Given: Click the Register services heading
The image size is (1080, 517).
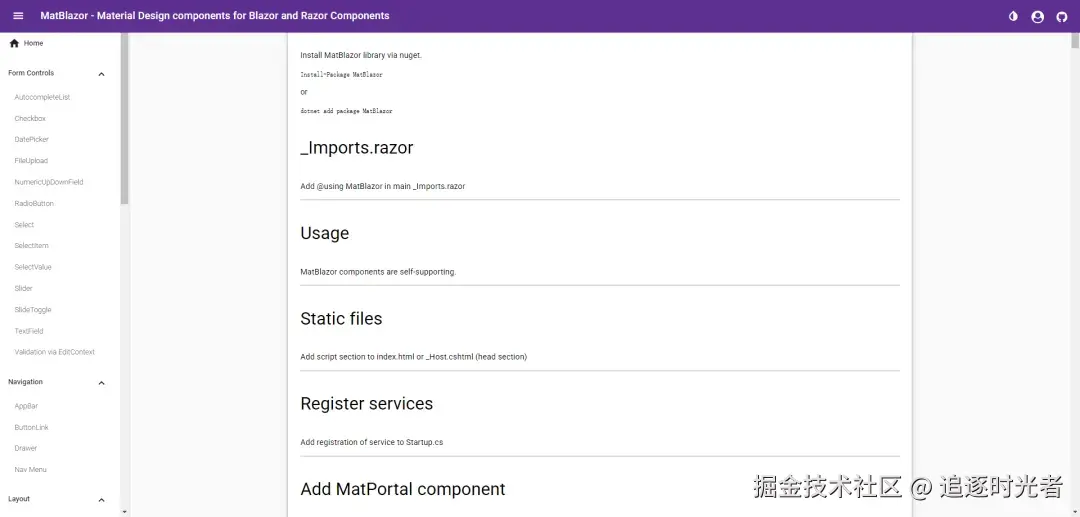Looking at the screenshot, I should (x=366, y=403).
